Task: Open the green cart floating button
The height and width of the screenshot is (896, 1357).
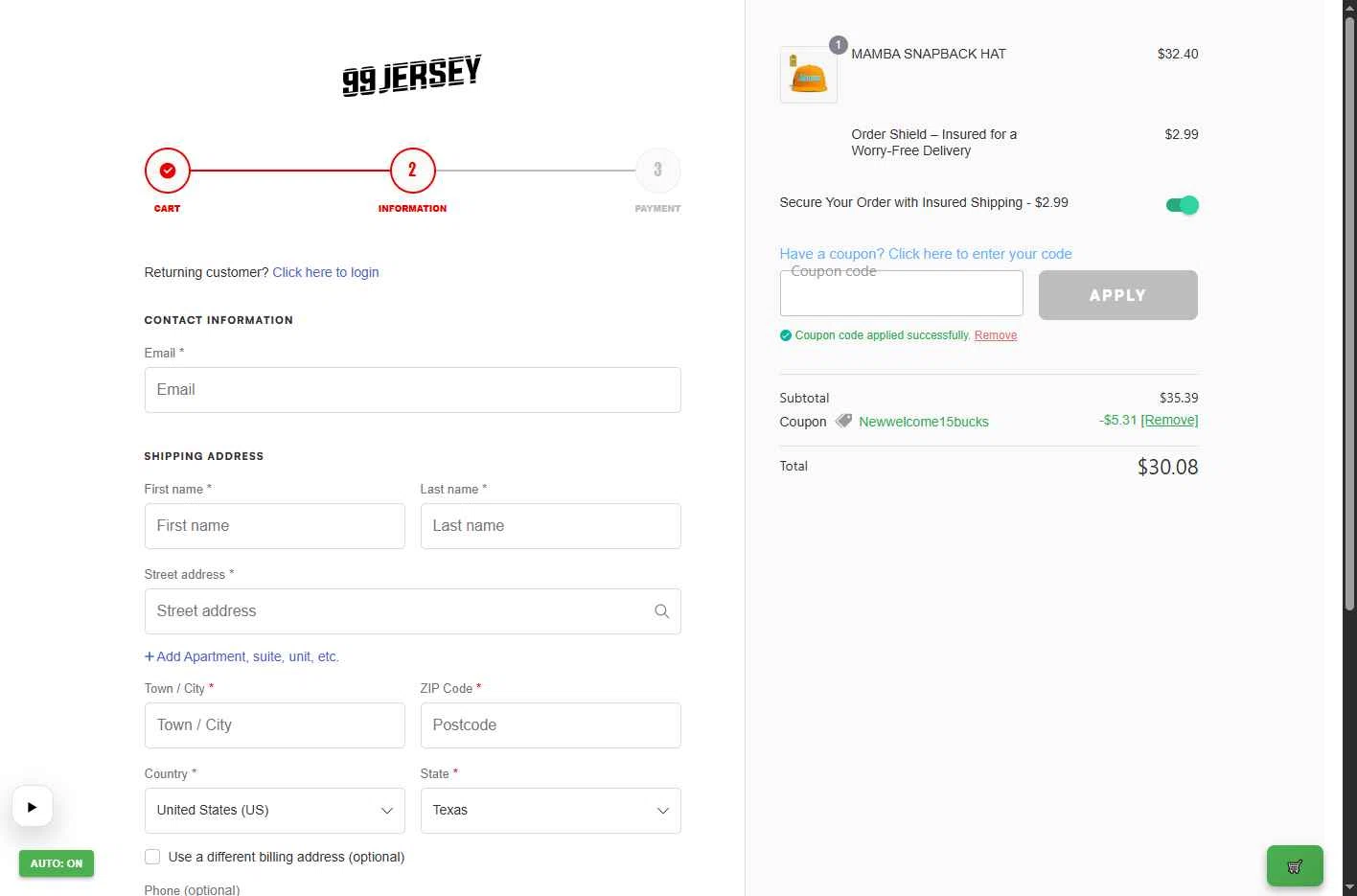Action: [1295, 866]
